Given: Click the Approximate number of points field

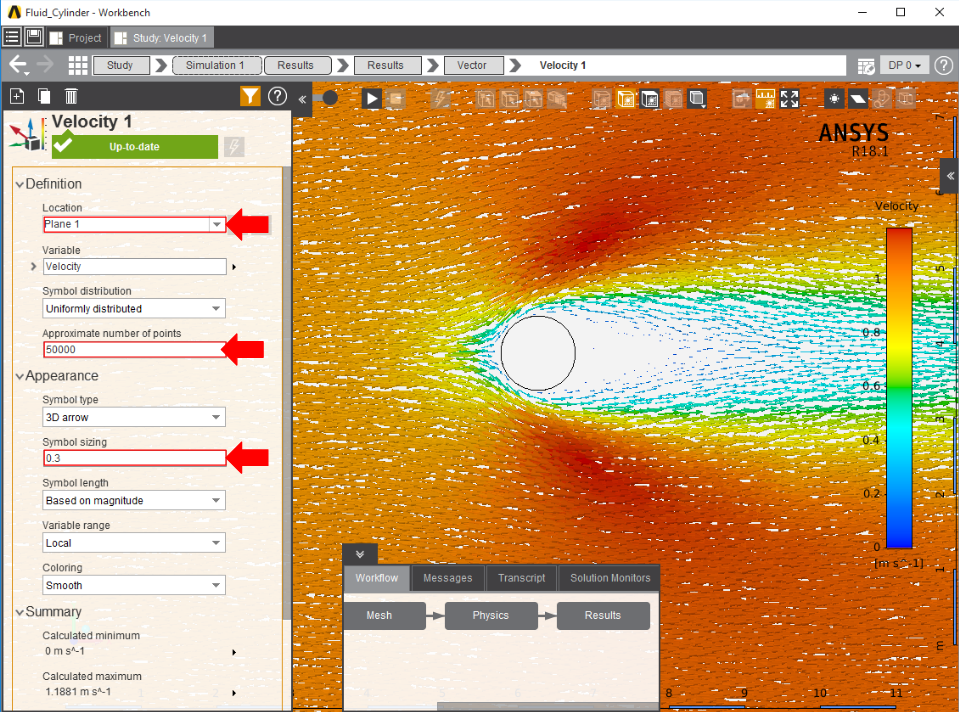Looking at the screenshot, I should coord(134,349).
